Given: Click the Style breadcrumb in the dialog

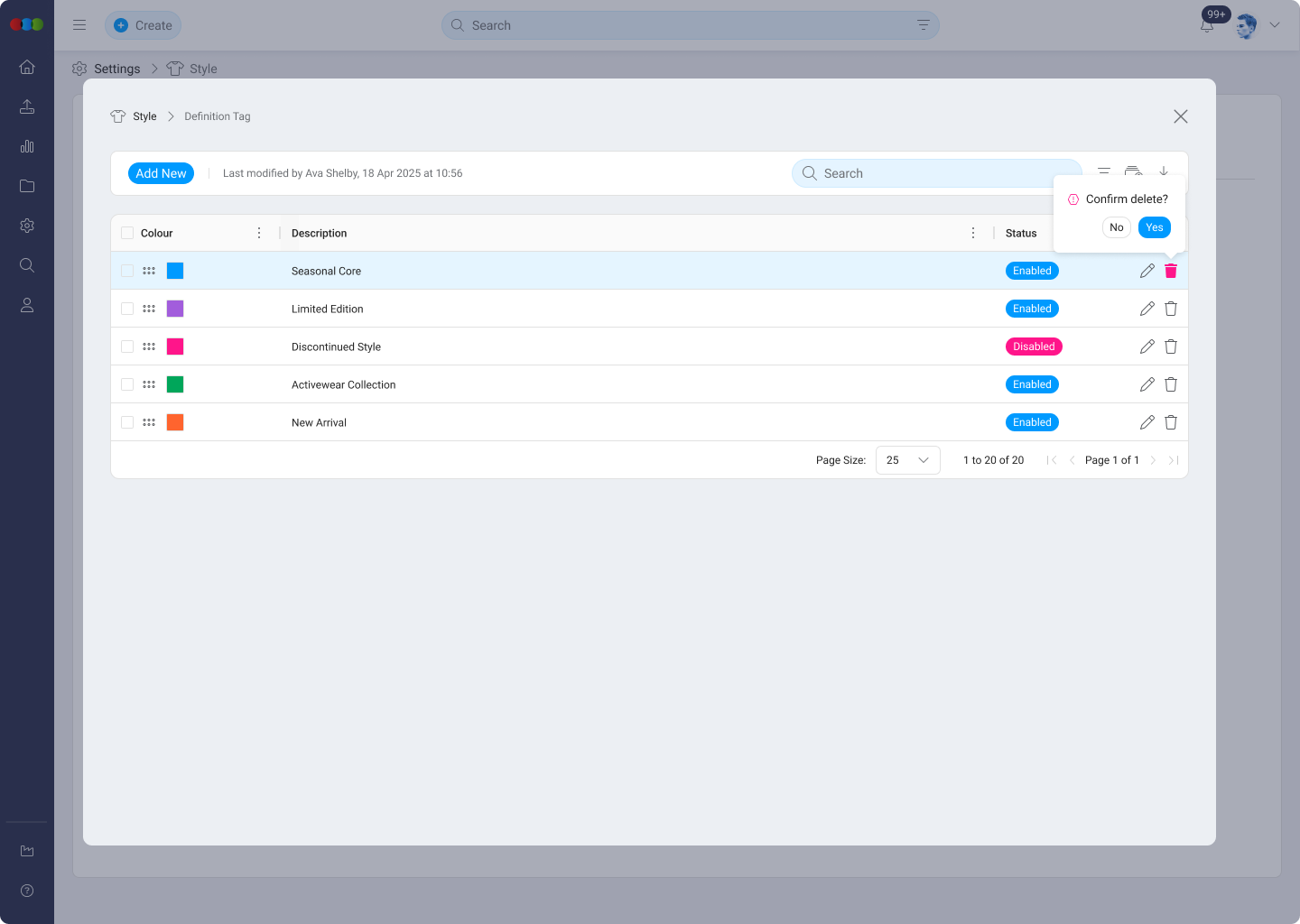Looking at the screenshot, I should click(x=144, y=116).
